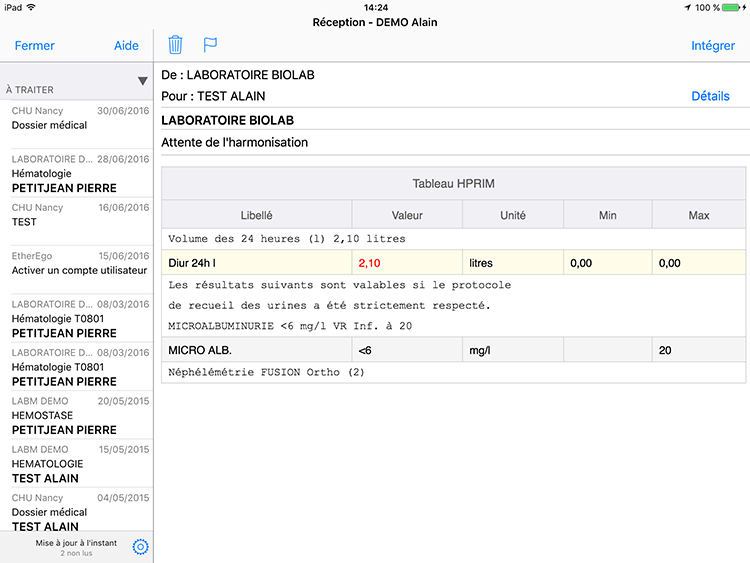
Task: Click the Libellé column header
Action: (256, 215)
